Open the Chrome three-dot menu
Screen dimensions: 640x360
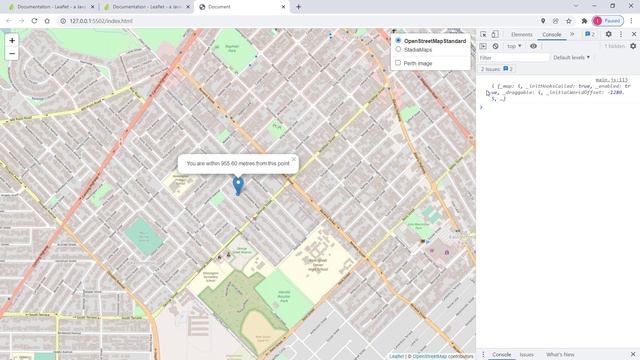[x=631, y=21]
